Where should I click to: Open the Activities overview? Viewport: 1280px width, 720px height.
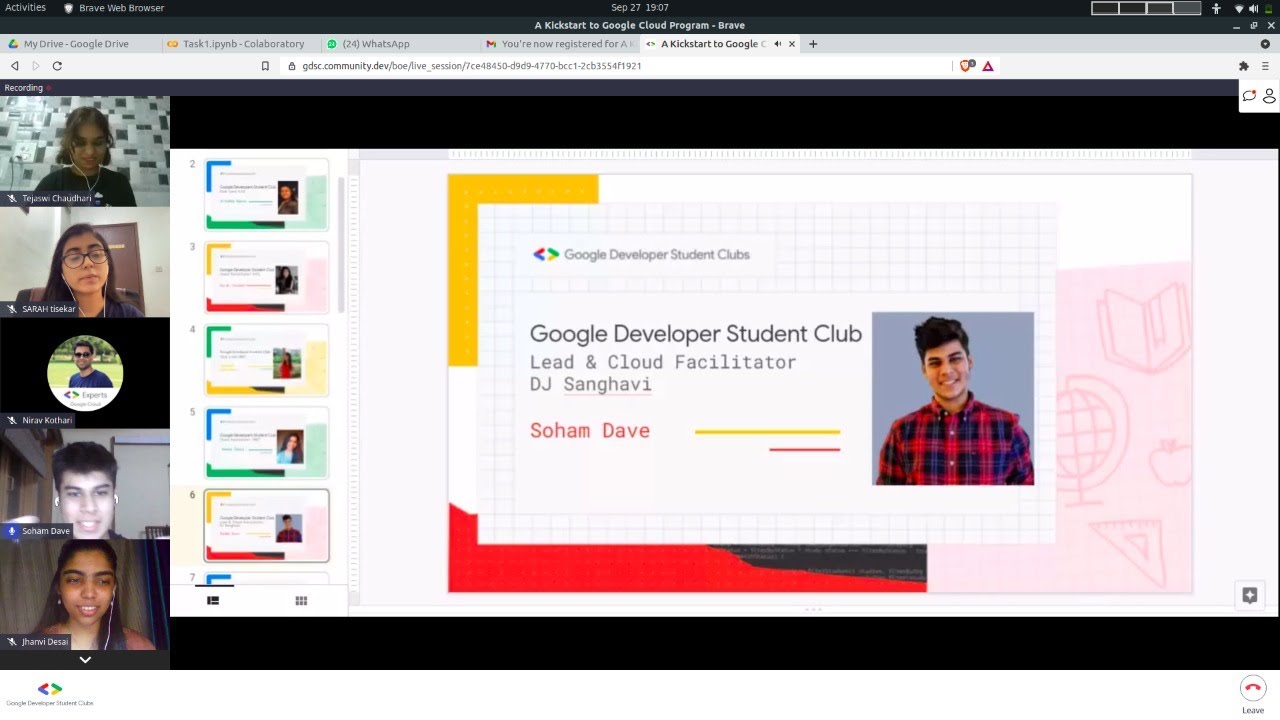(x=26, y=7)
